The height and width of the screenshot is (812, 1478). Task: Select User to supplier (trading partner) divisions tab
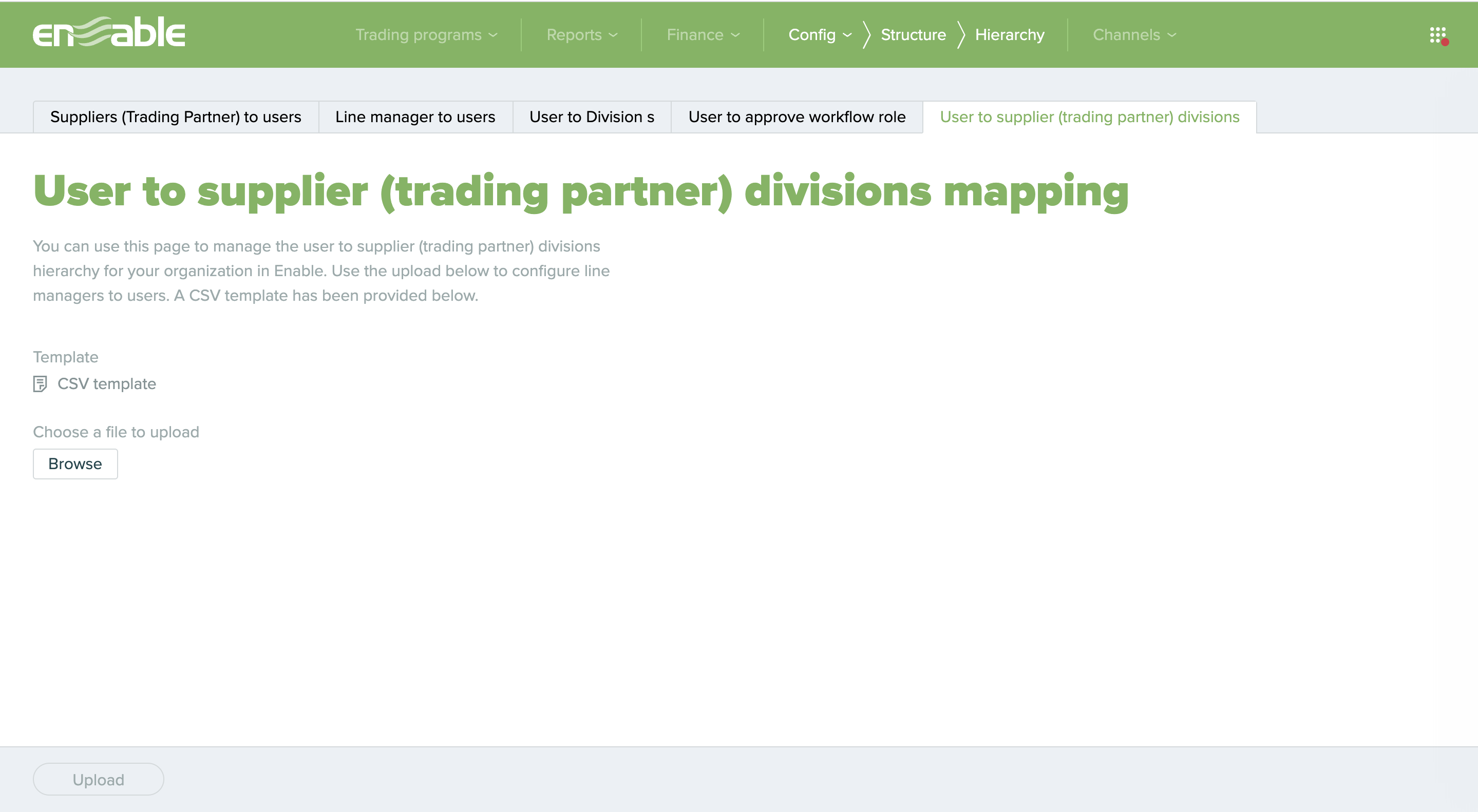(x=1089, y=117)
